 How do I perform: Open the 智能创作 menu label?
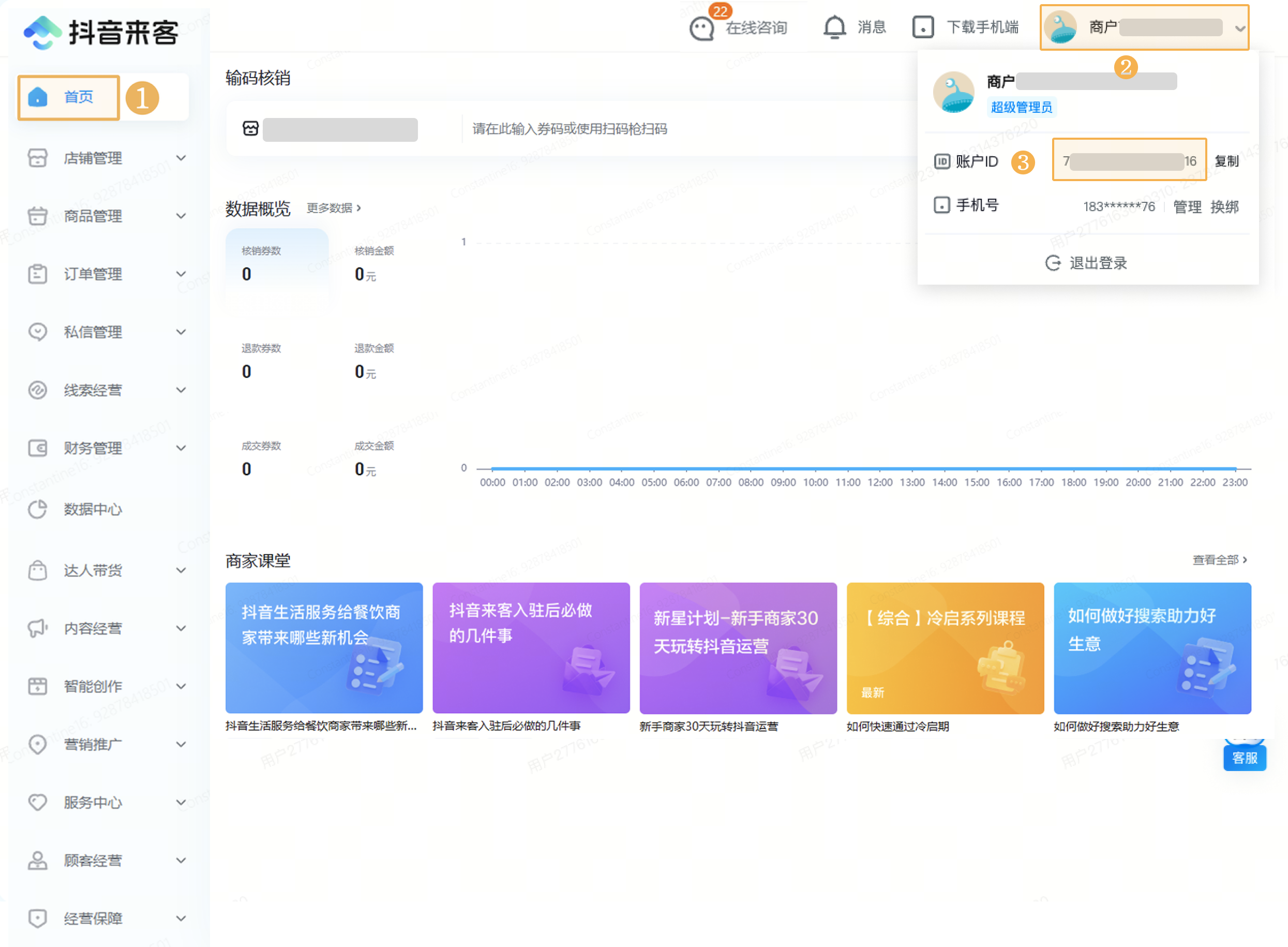93,686
